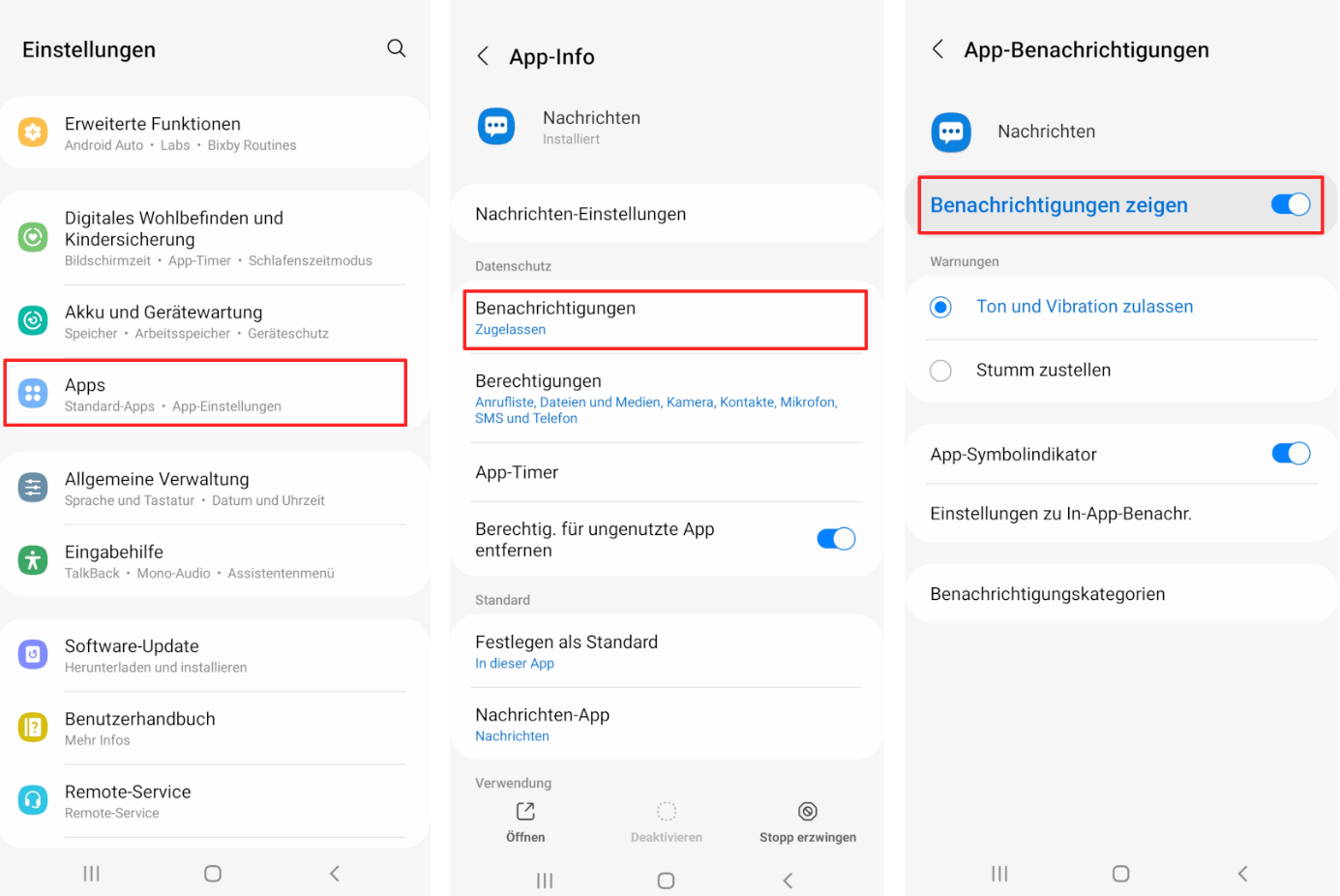This screenshot has width=1340, height=896.
Task: Open the Apps settings entry
Action: coord(205,394)
